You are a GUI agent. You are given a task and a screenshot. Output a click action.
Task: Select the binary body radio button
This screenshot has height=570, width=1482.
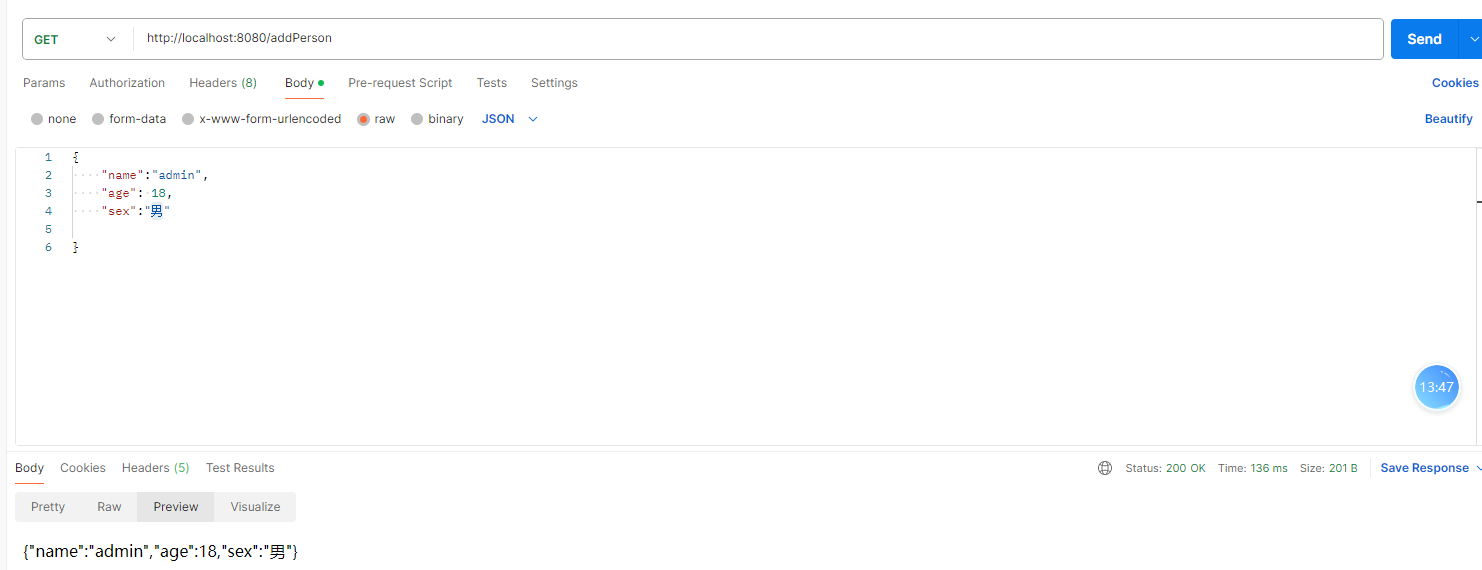(417, 119)
